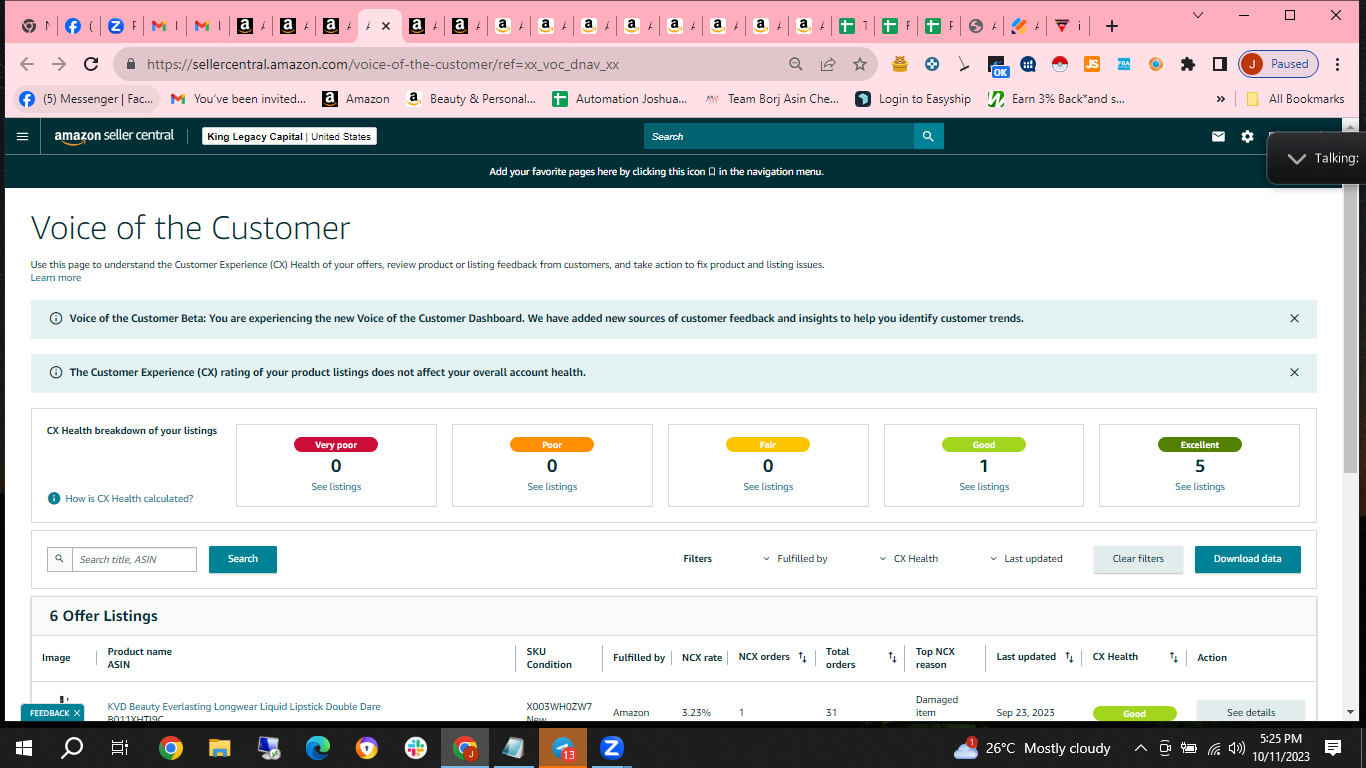Open the Pokeball extension icon
Screen dimensions: 1366x768
coord(1060,64)
